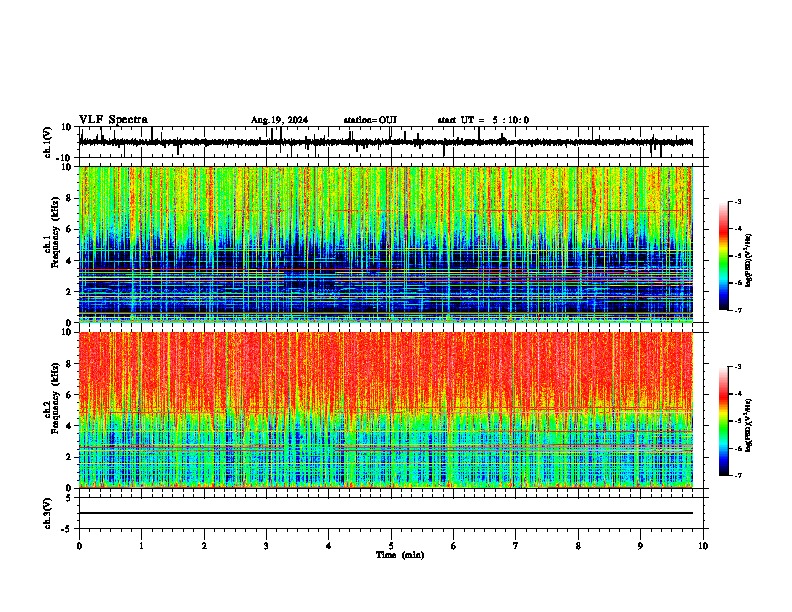Viewport: 792px width, 612px height.
Task: Click the ch.1 spectrogram color bar
Action: 724,256
